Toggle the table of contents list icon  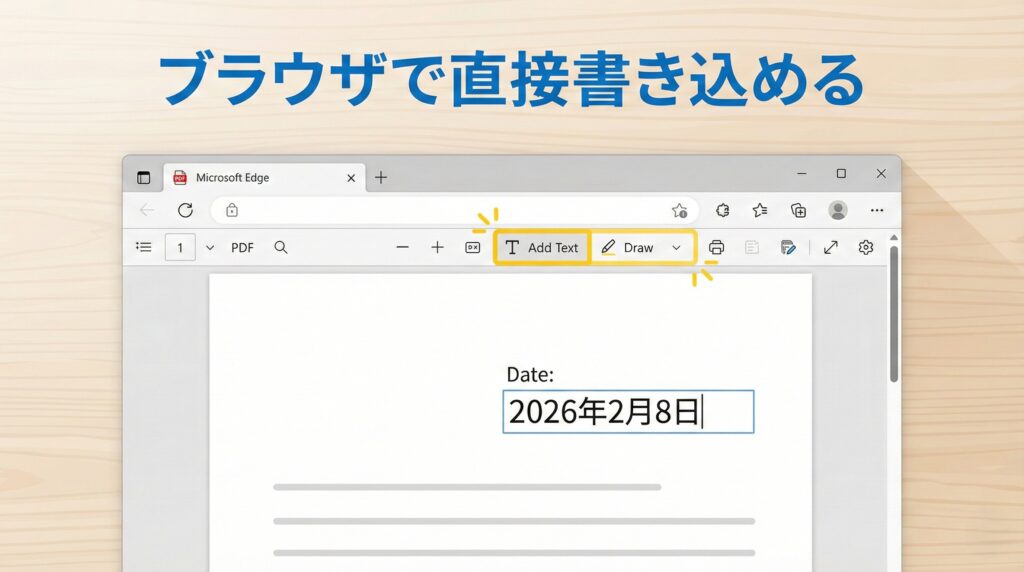[144, 247]
